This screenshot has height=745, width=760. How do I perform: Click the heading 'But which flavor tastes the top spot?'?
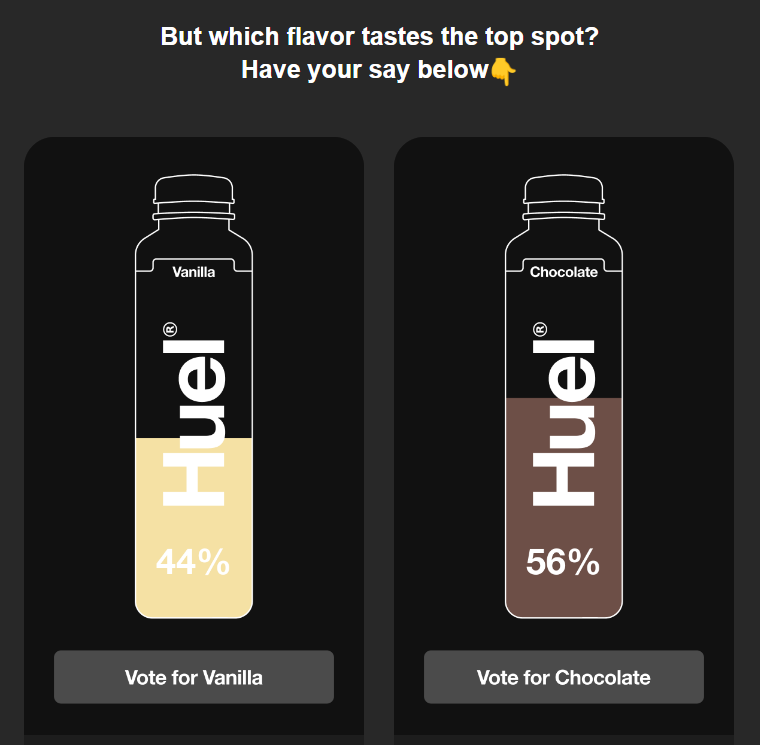380,37
